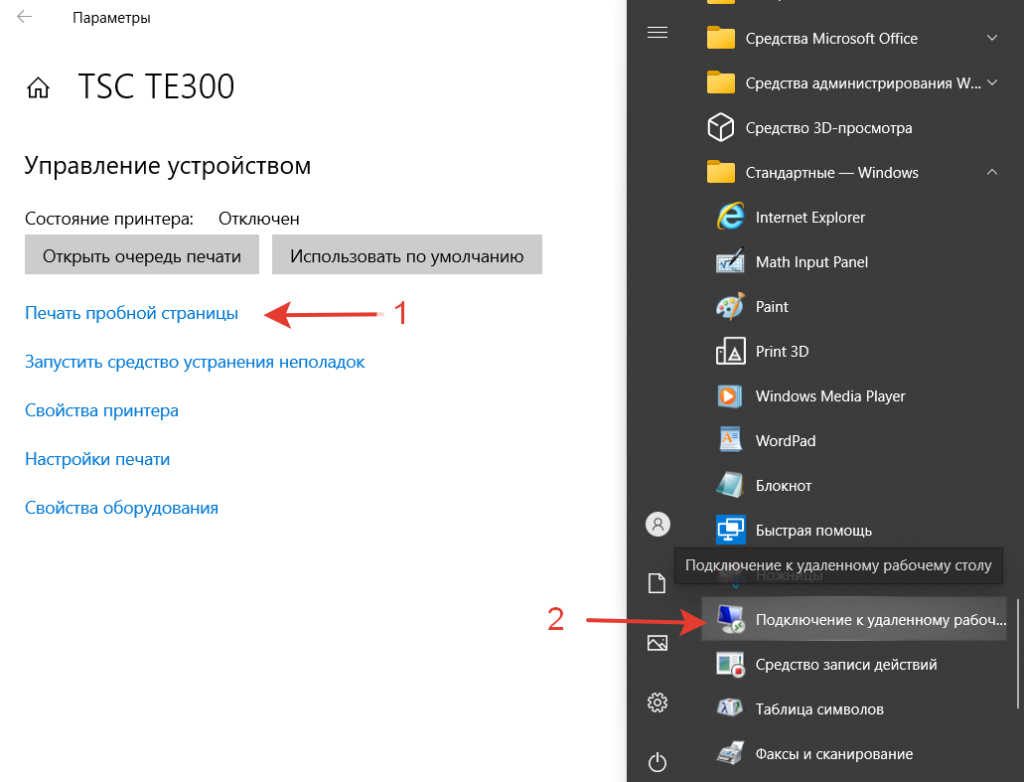Click the Отключен printer status text
1024x782 pixels.
(x=259, y=219)
